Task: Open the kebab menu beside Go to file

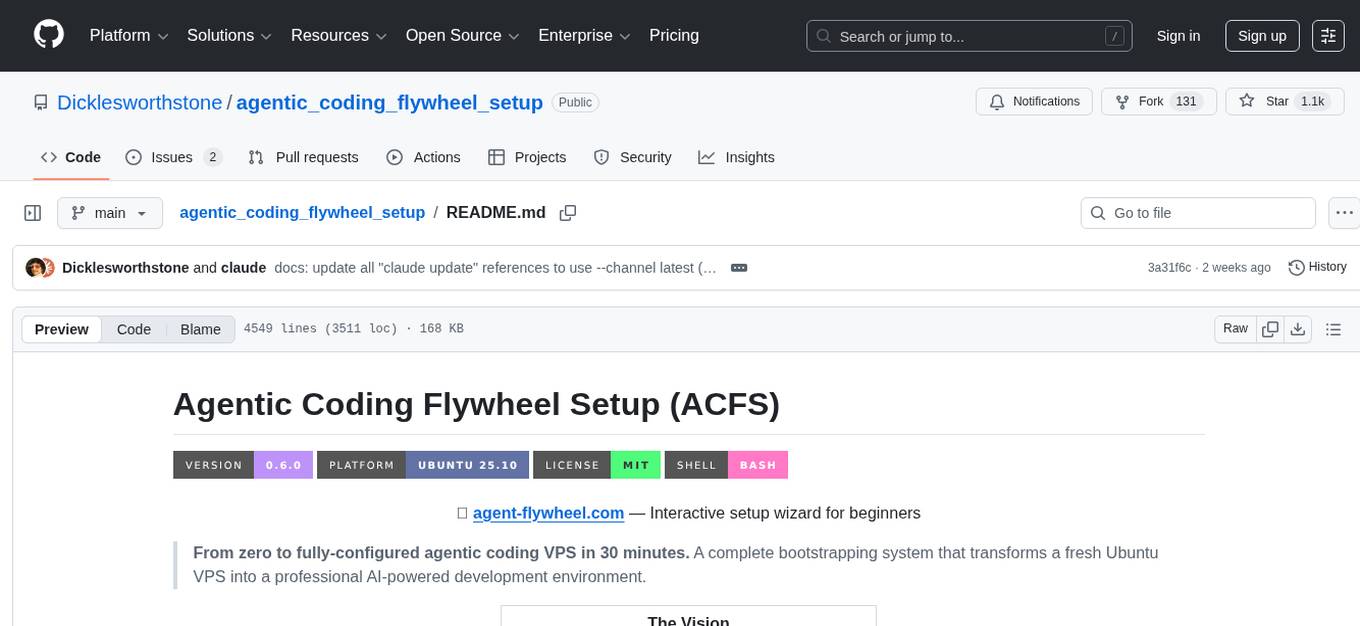Action: click(1344, 212)
